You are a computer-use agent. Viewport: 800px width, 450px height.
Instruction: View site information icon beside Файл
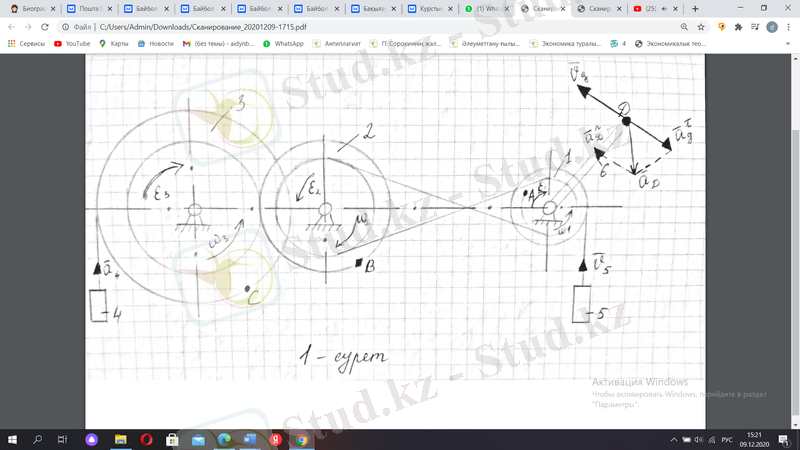(65, 27)
